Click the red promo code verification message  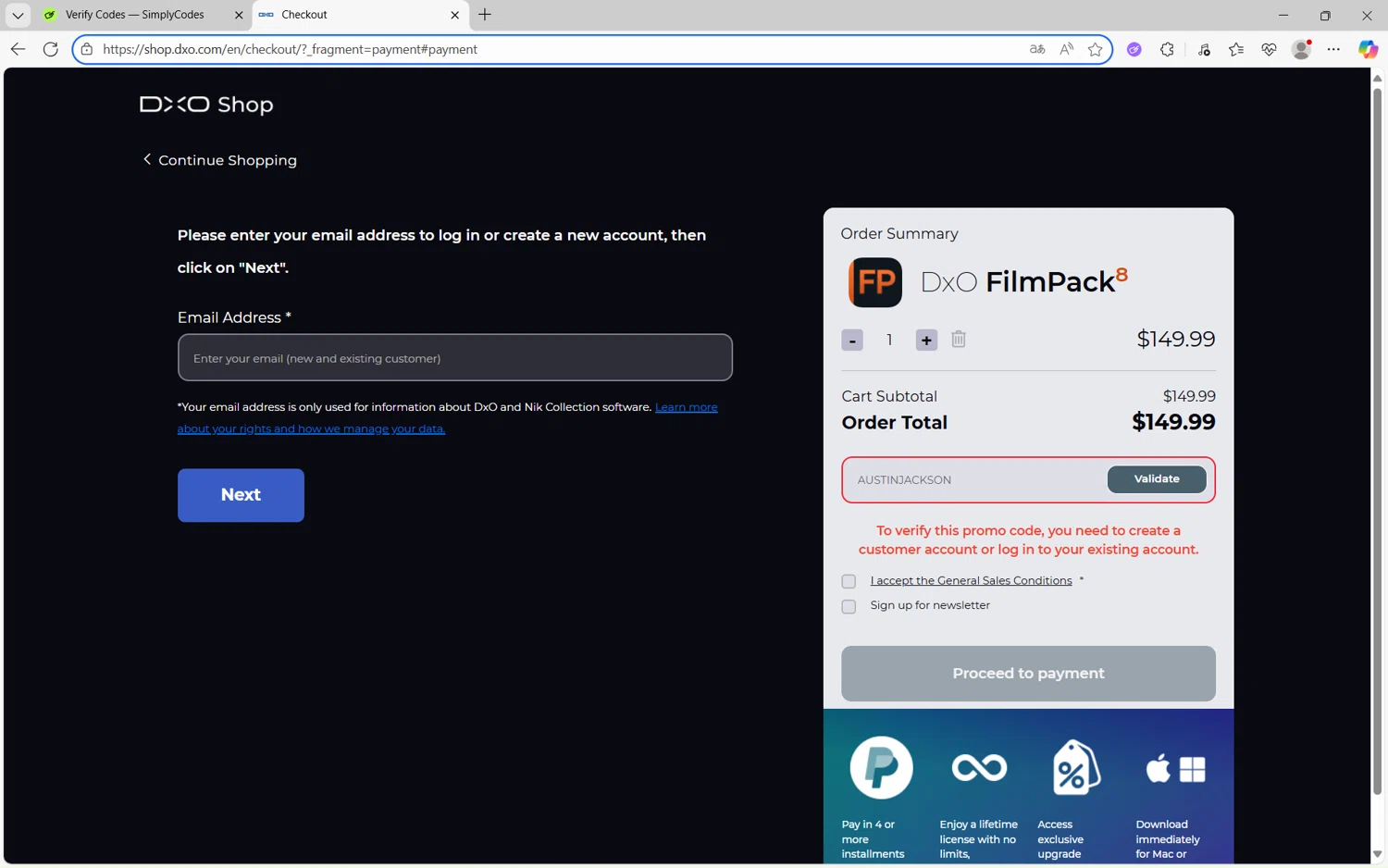point(1028,539)
